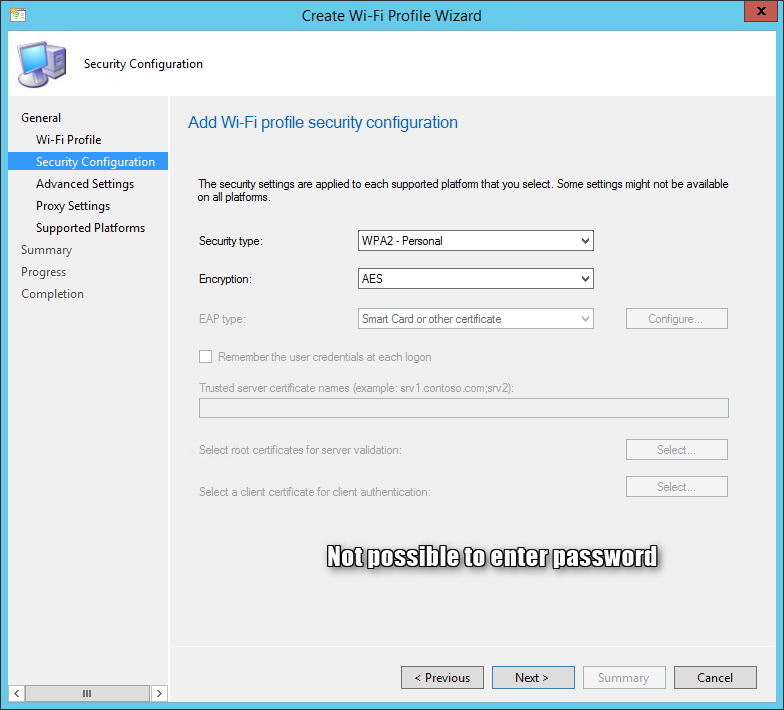Click the wizard icon in title bar
Viewport: 784px width, 710px height.
pyautogui.click(x=17, y=15)
